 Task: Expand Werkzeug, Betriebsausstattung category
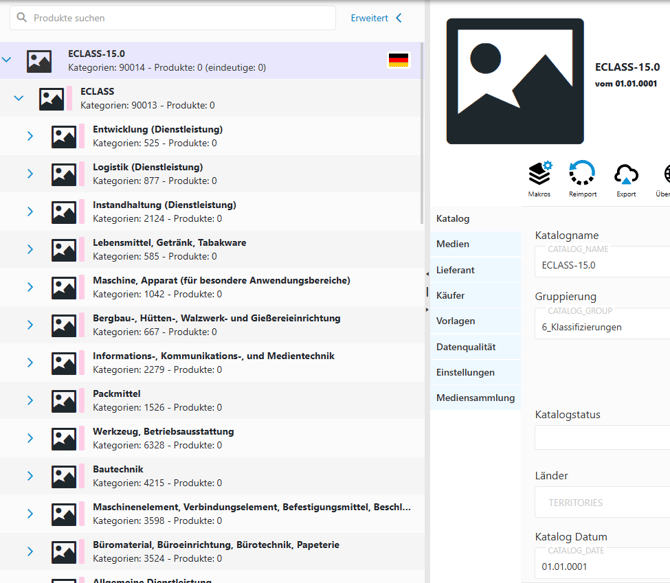(30, 438)
